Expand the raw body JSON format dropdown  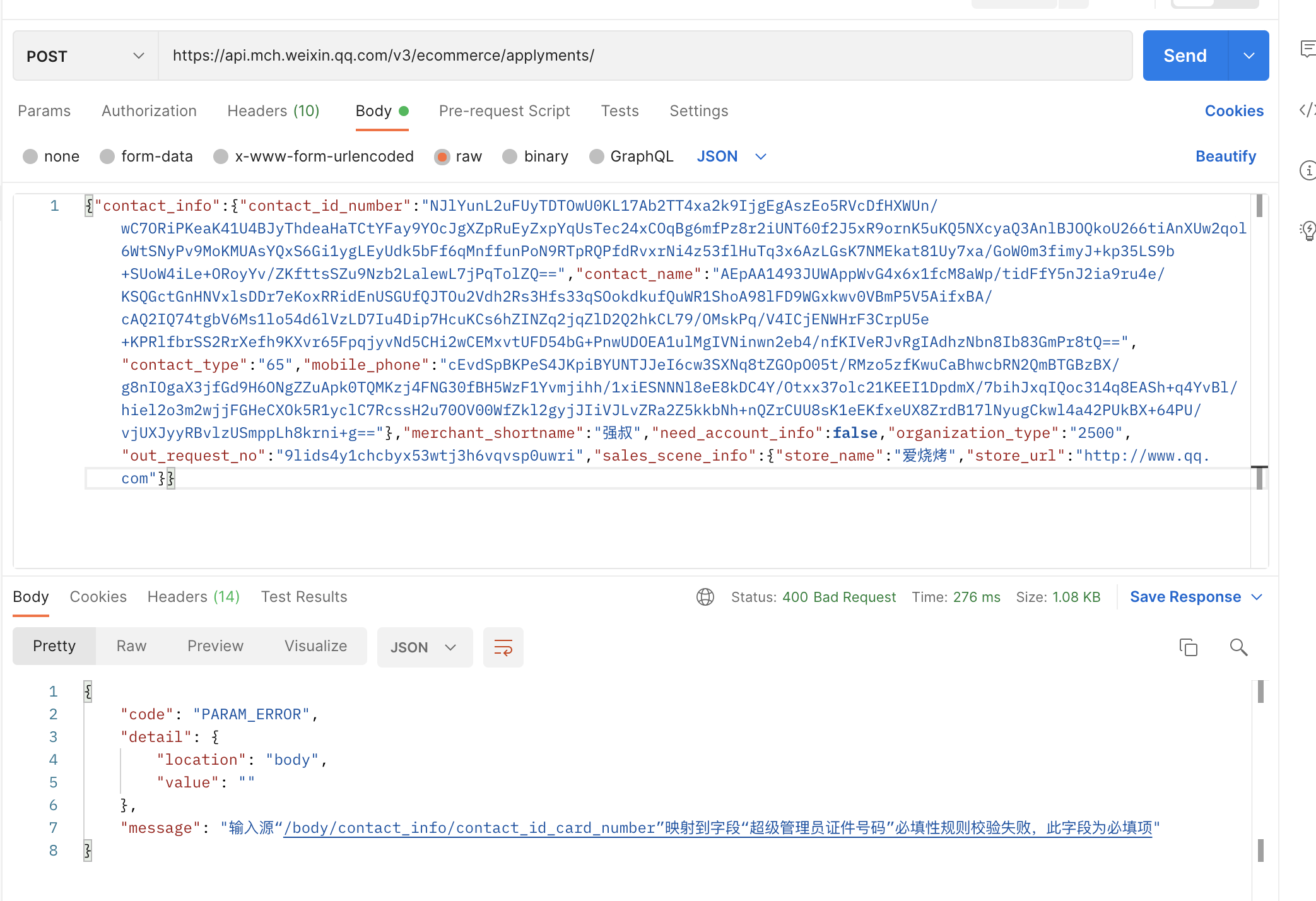point(732,156)
